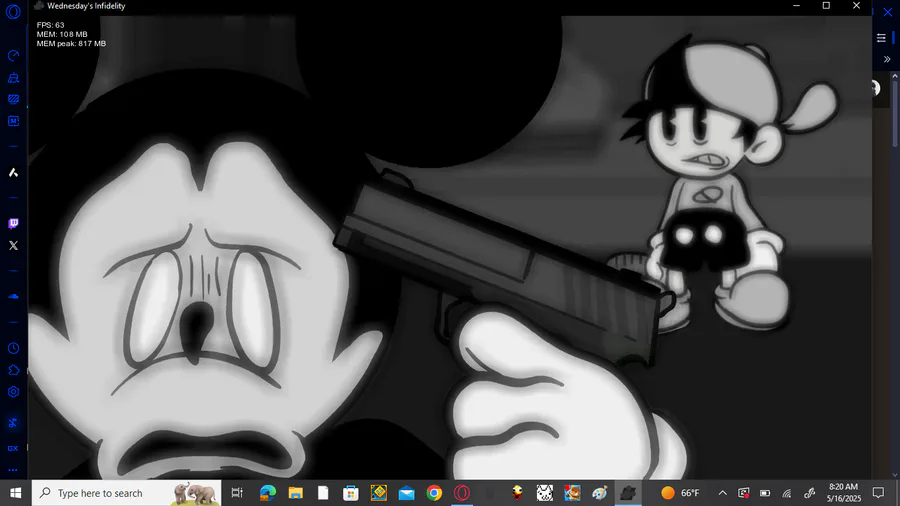Open Task View on the taskbar
This screenshot has width=900, height=506.
click(x=236, y=493)
